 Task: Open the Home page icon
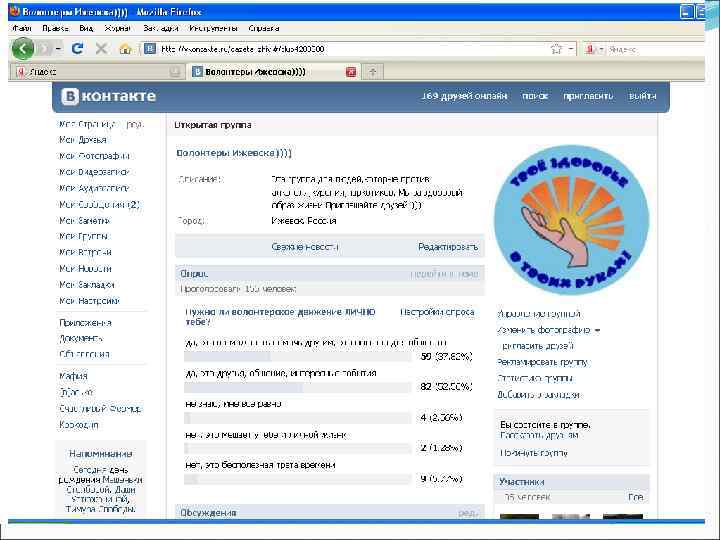[125, 49]
